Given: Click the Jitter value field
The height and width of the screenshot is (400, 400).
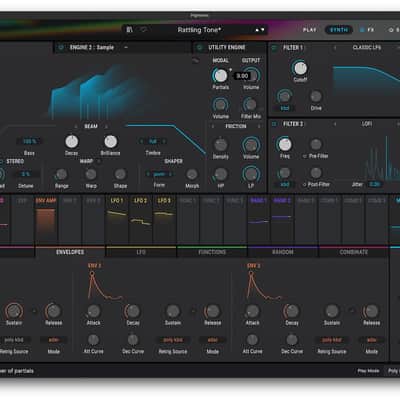Looking at the screenshot, I should point(375,184).
